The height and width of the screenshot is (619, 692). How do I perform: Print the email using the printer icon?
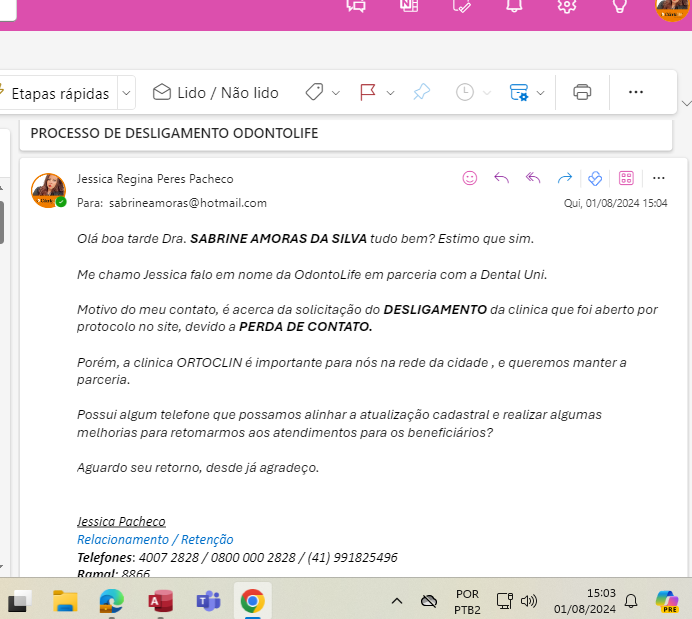[582, 92]
